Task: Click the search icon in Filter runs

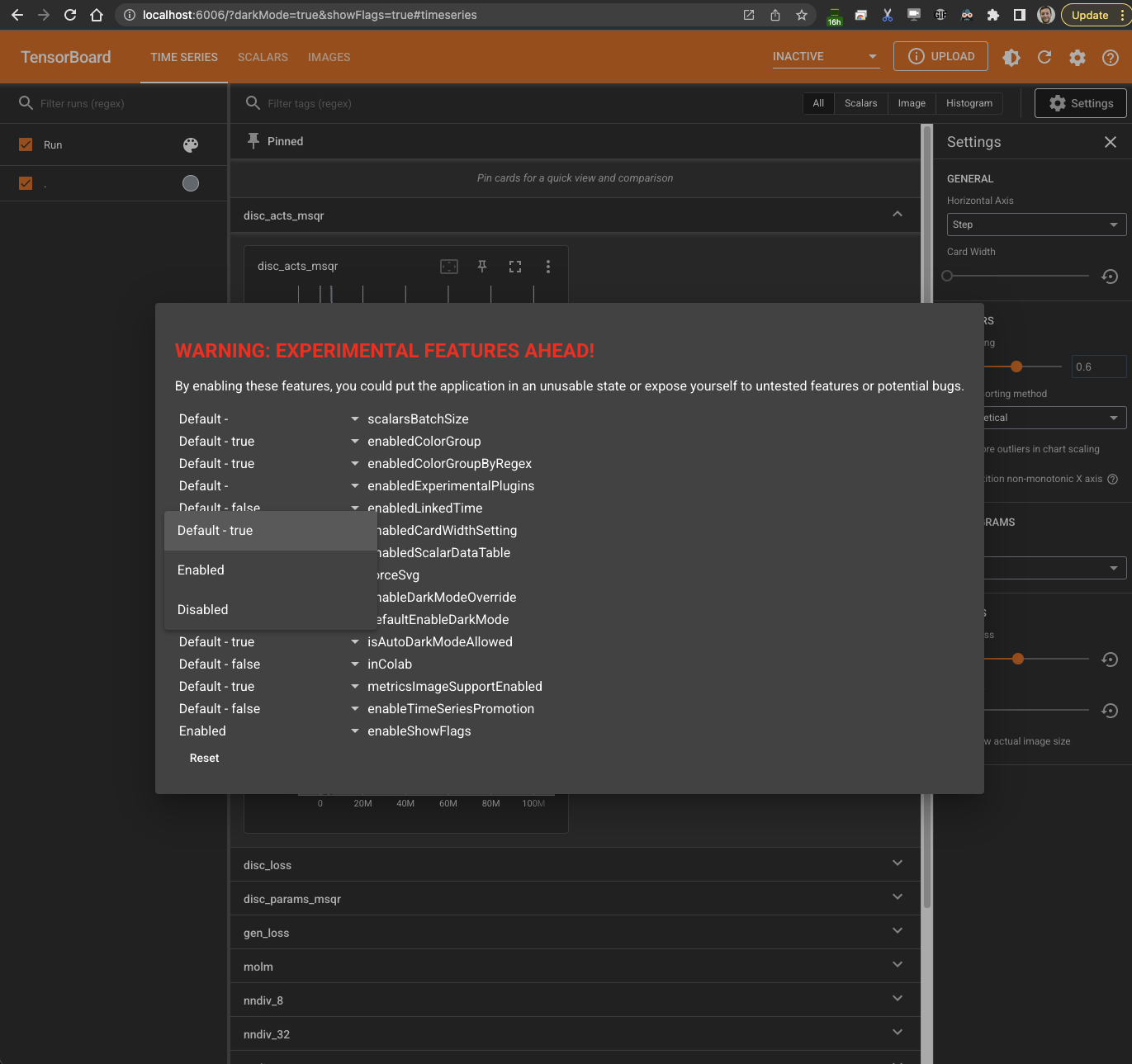Action: click(26, 103)
